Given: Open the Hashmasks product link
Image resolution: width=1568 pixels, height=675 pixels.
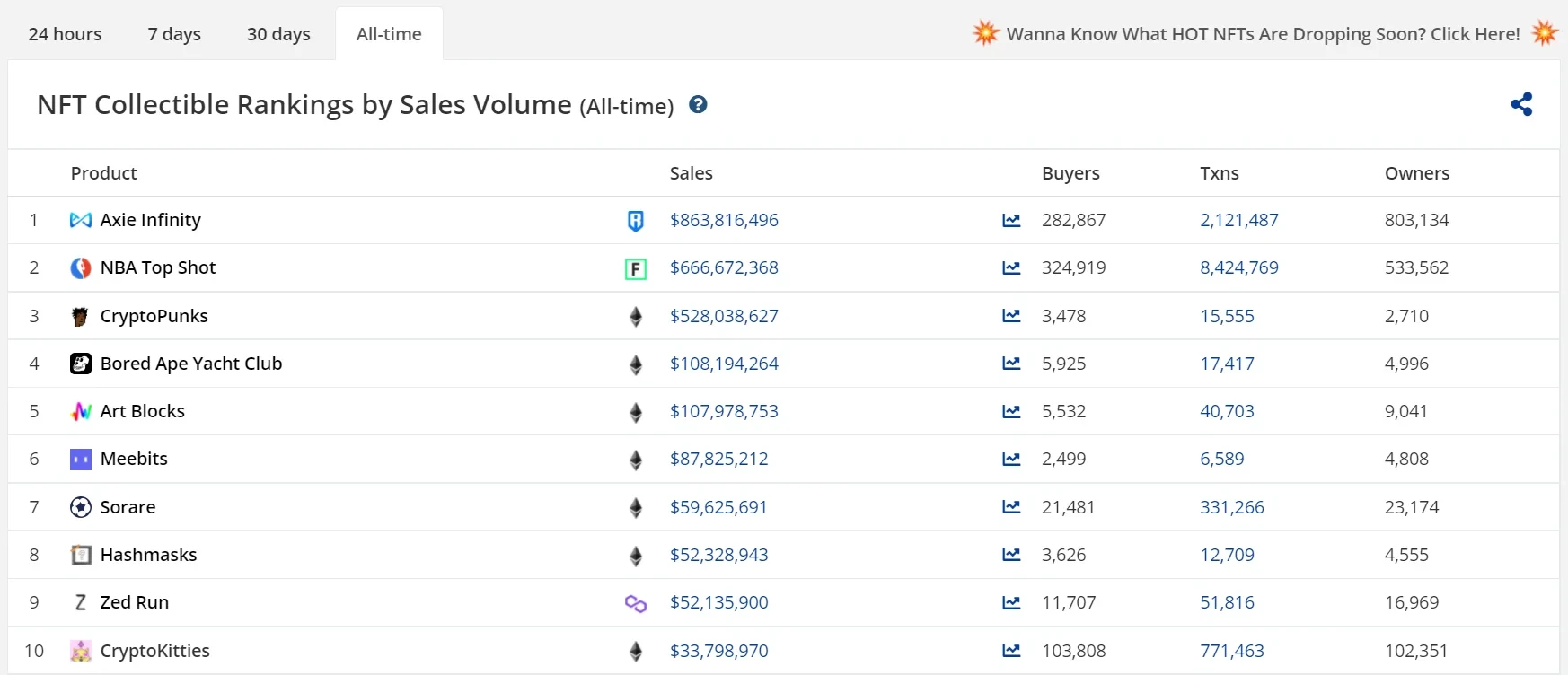Looking at the screenshot, I should tap(148, 555).
